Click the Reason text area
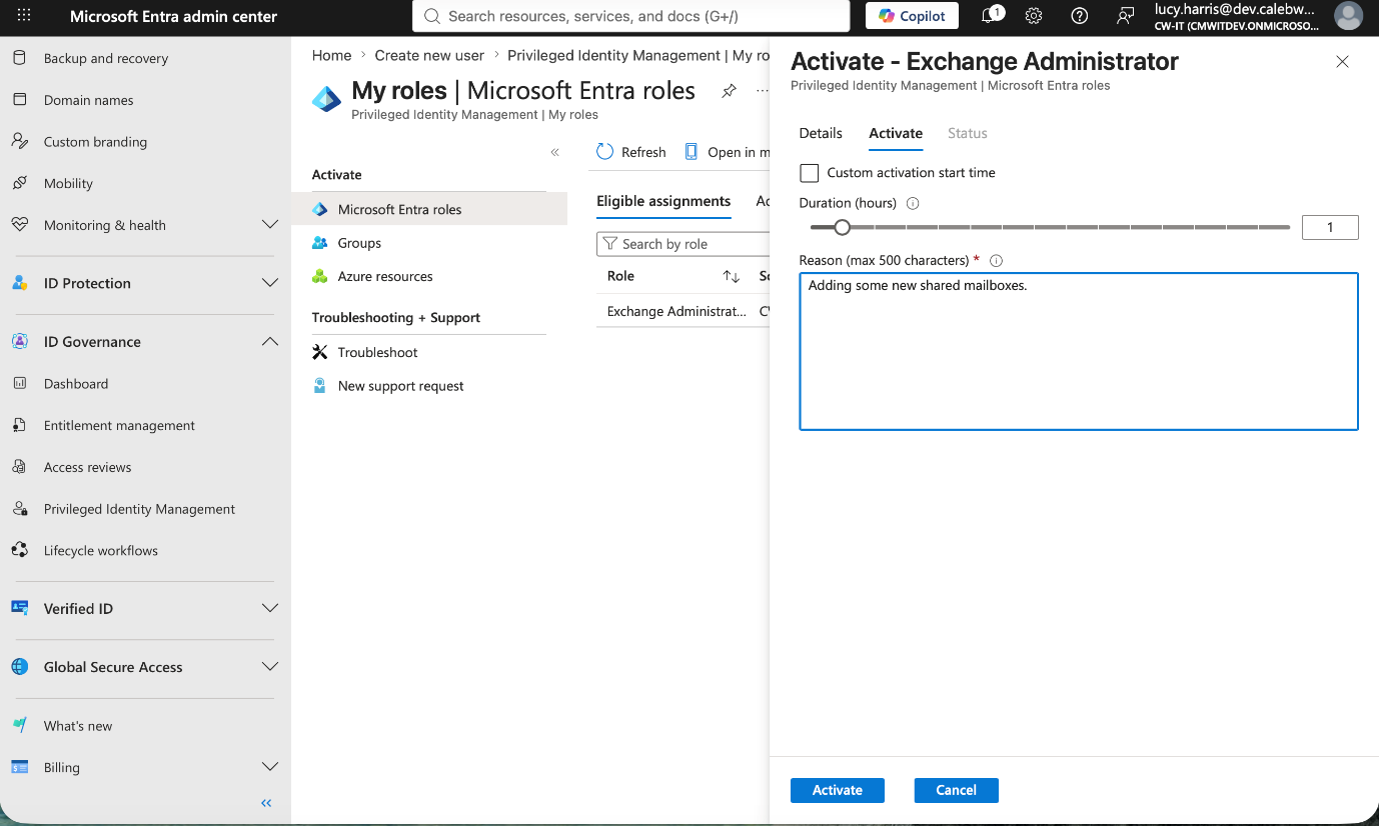Viewport: 1379px width, 826px height. pos(1079,351)
